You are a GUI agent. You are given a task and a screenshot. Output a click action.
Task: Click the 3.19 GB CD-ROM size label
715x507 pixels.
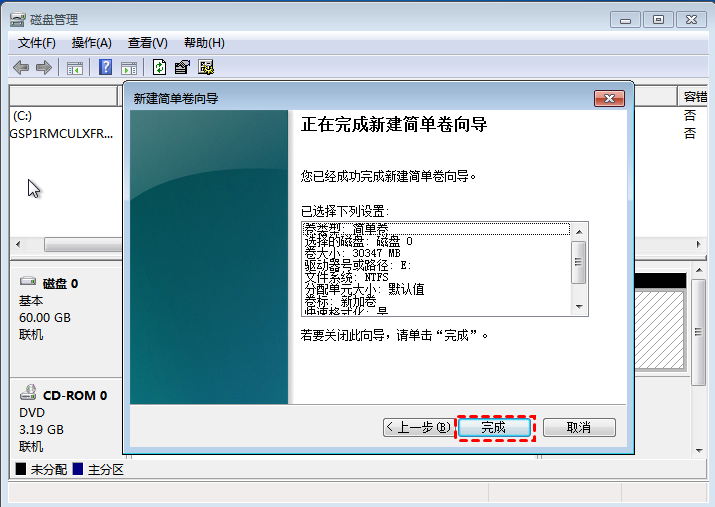click(41, 429)
